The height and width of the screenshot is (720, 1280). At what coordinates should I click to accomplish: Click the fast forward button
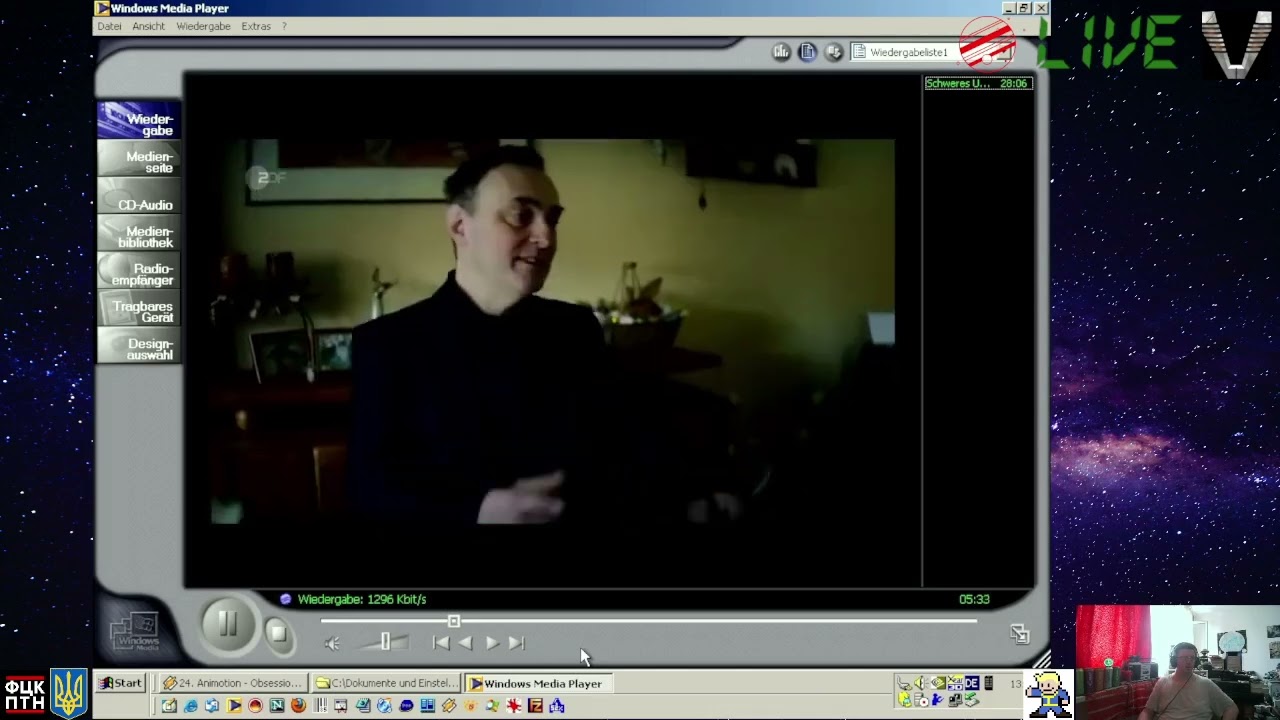tap(492, 643)
